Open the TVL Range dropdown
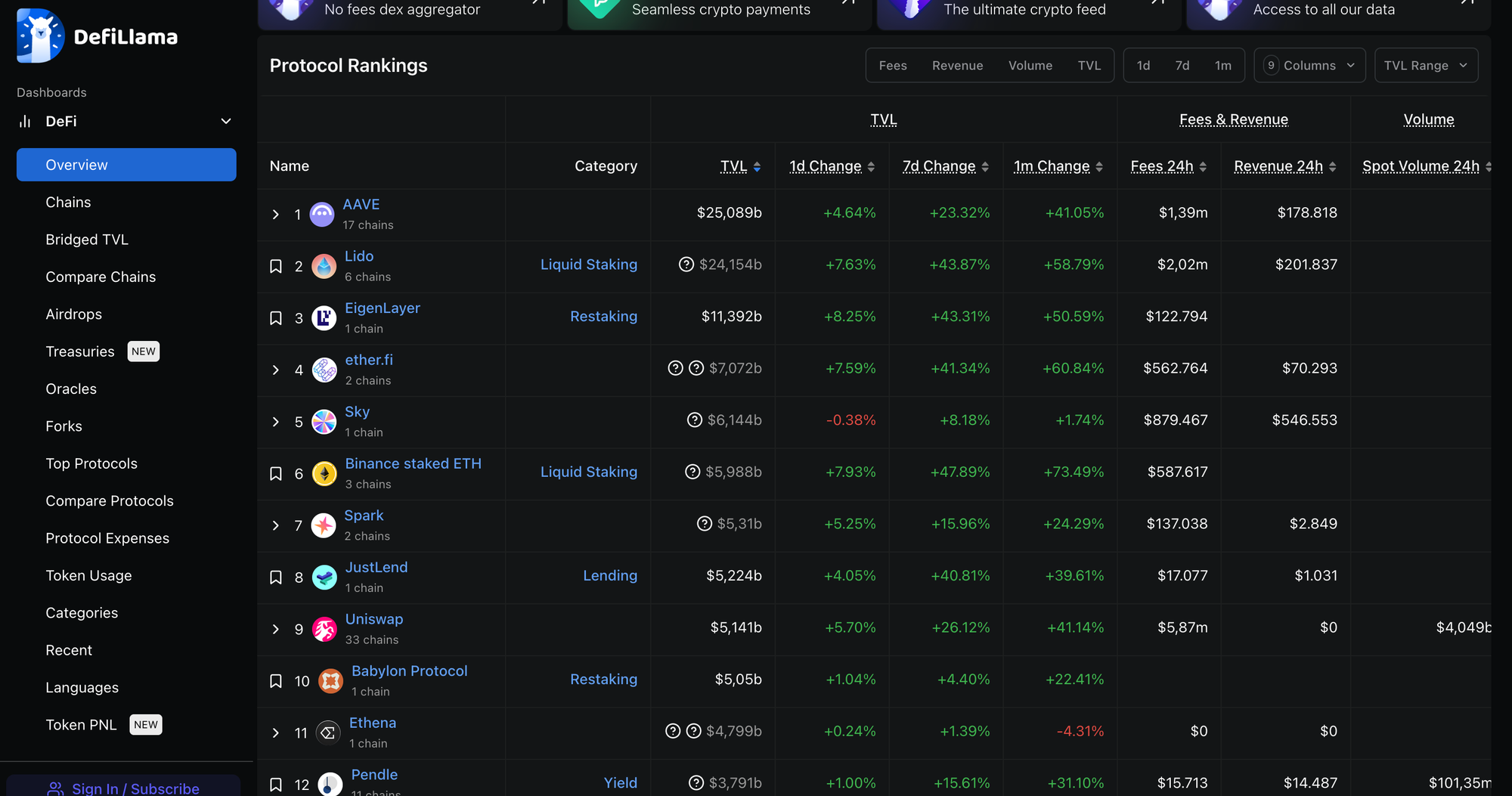The width and height of the screenshot is (1512, 796). tap(1426, 66)
